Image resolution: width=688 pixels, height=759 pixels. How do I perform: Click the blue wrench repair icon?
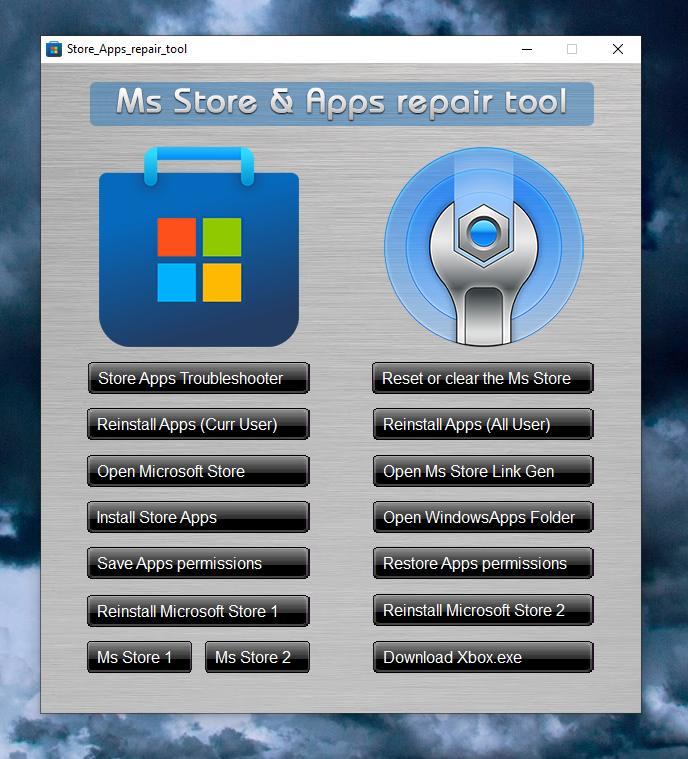pos(484,246)
